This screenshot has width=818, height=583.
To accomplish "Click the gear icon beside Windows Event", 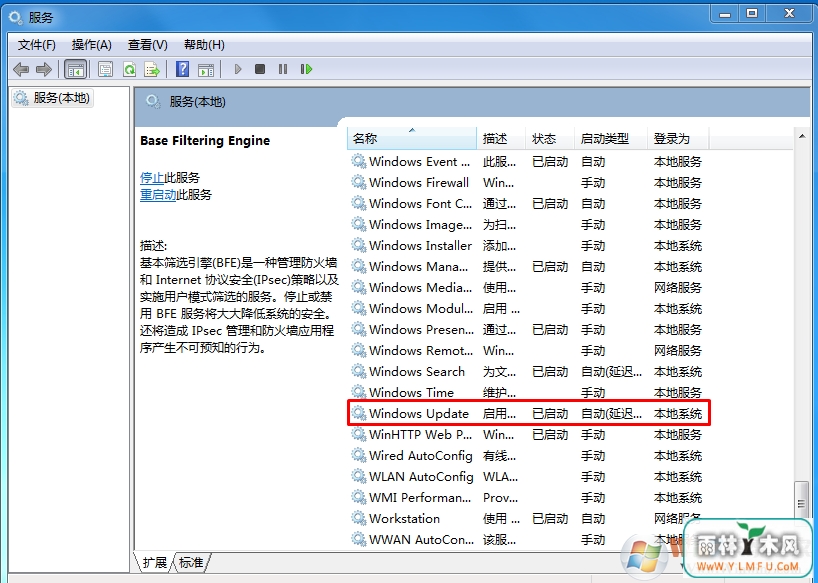I will [x=358, y=162].
